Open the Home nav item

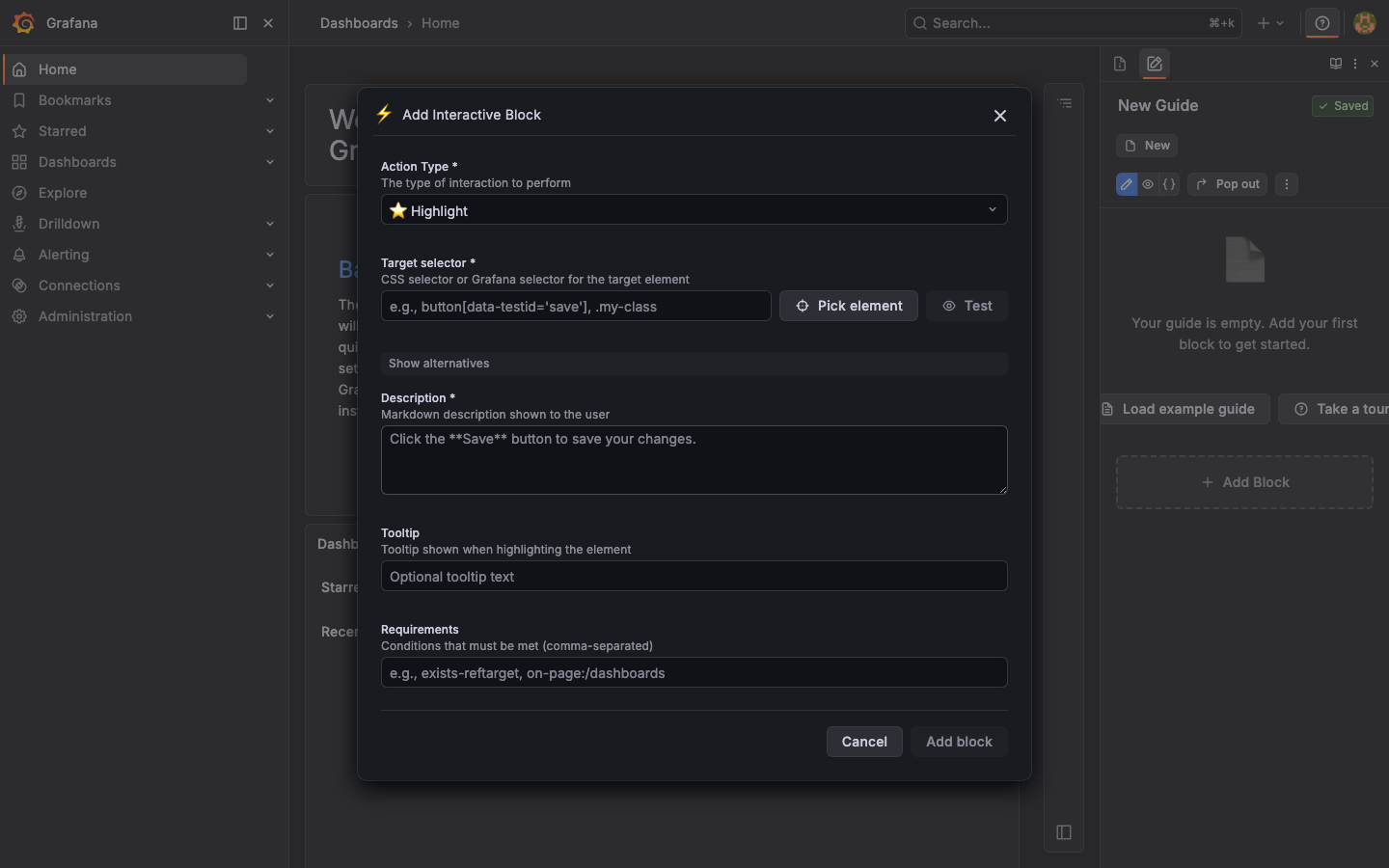point(125,69)
